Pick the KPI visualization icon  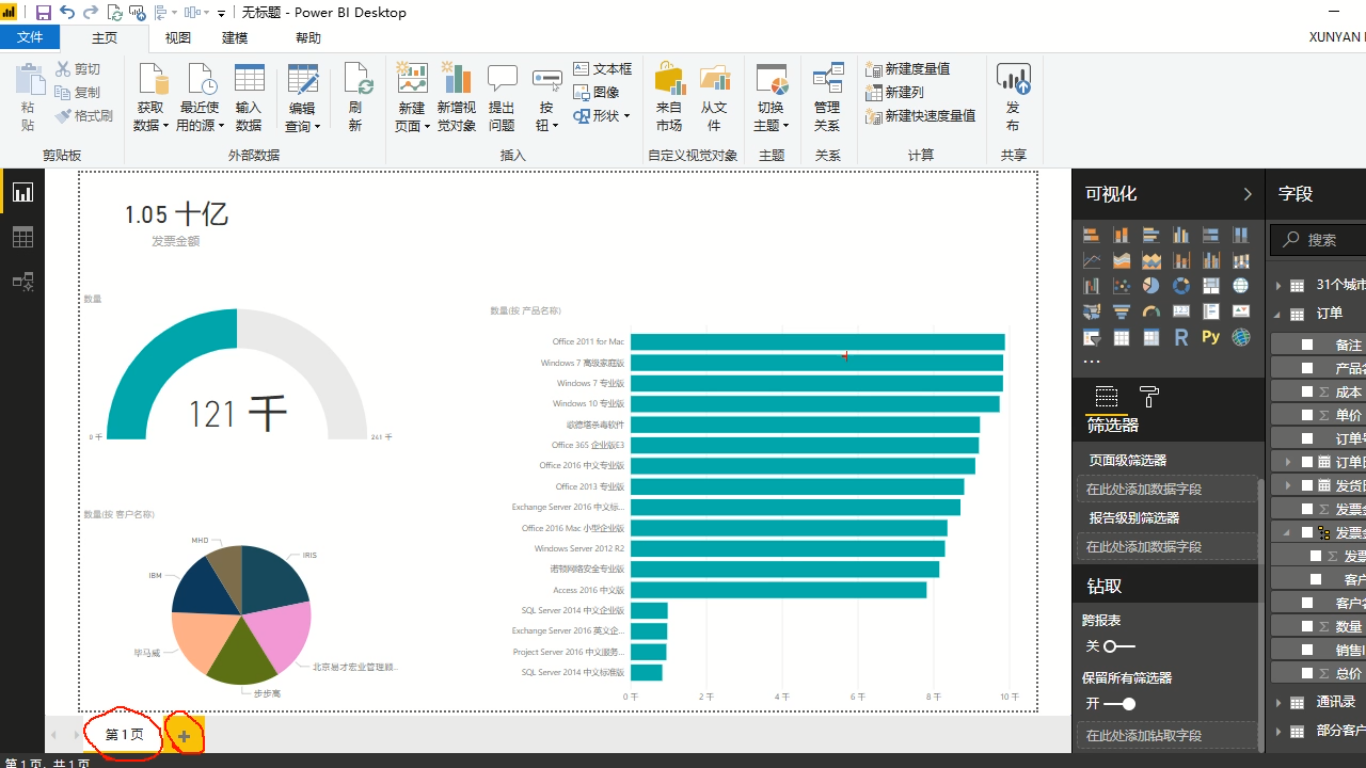(x=1241, y=312)
